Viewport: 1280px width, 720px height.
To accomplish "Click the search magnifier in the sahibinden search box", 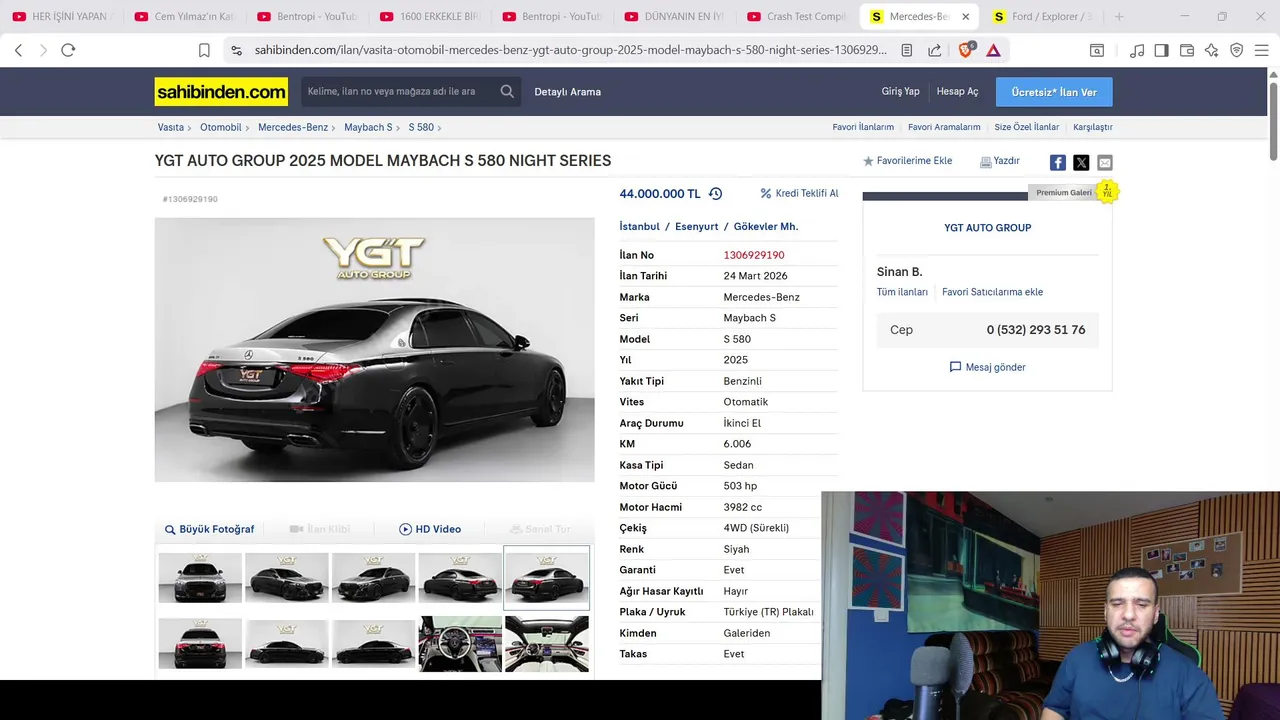I will click(507, 91).
